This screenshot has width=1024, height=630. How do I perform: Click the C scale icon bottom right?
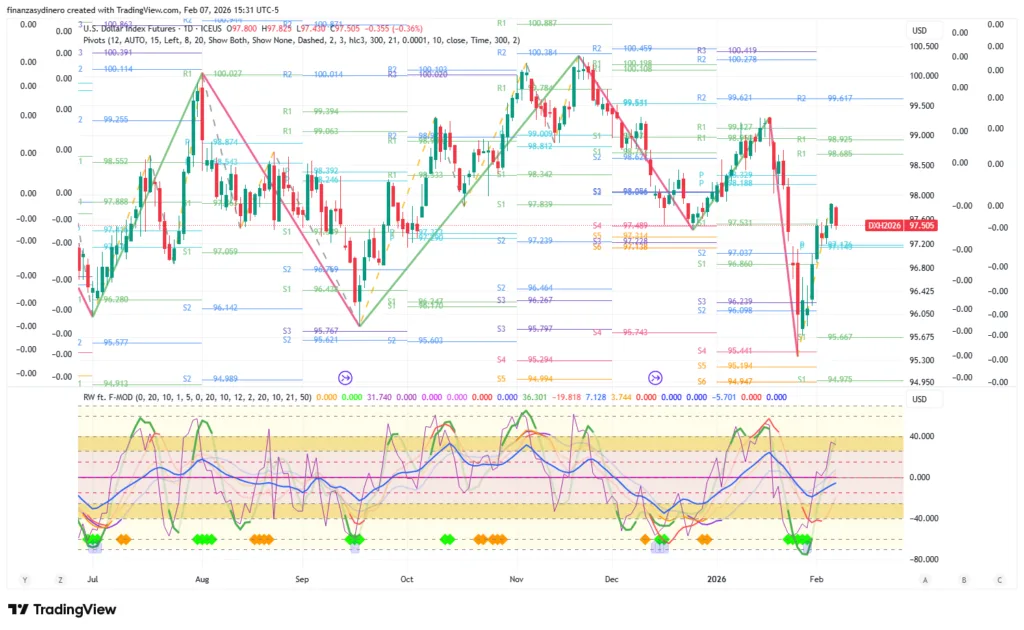[x=999, y=579]
